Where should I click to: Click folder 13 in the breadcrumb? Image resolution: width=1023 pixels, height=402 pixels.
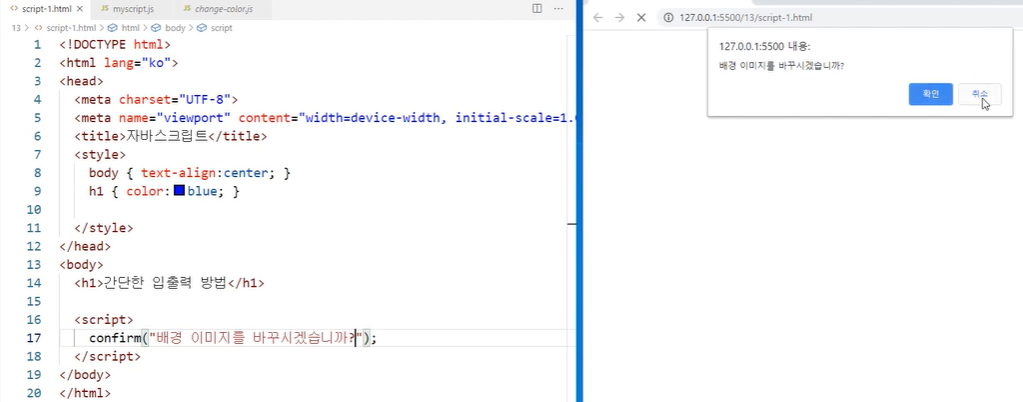pos(16,28)
